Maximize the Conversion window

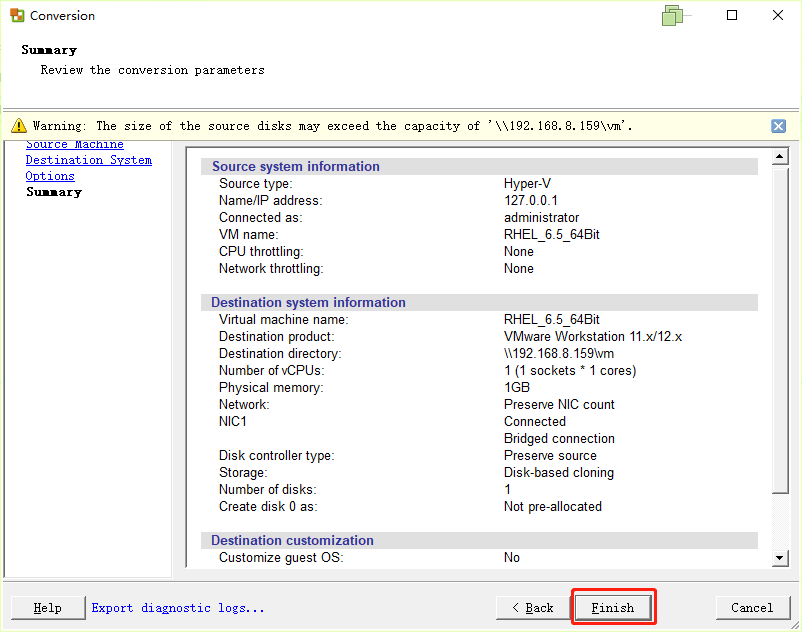732,15
